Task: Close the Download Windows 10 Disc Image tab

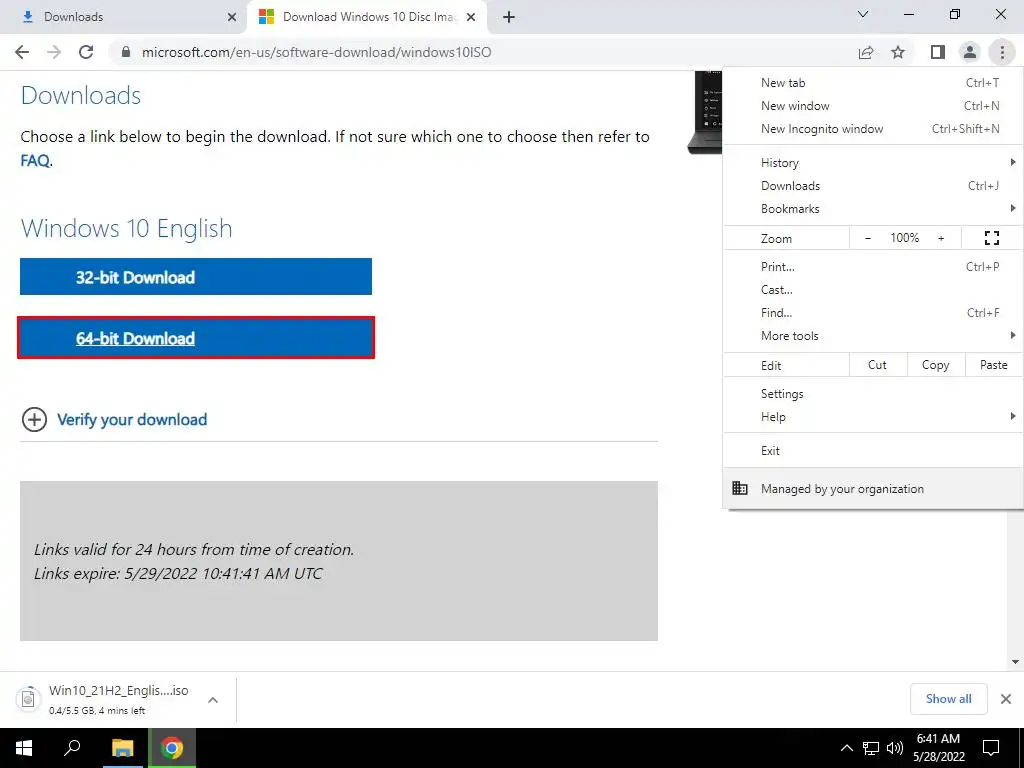Action: click(x=471, y=17)
